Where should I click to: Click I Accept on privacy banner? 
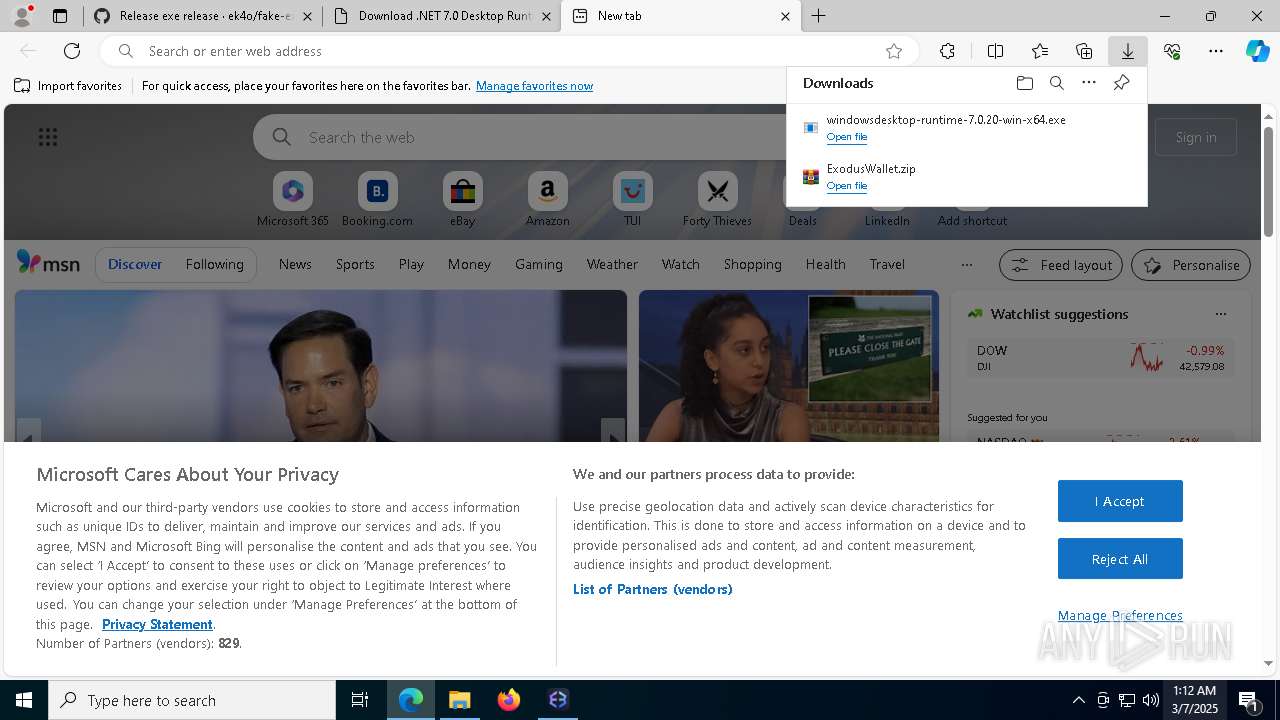[x=1119, y=501]
